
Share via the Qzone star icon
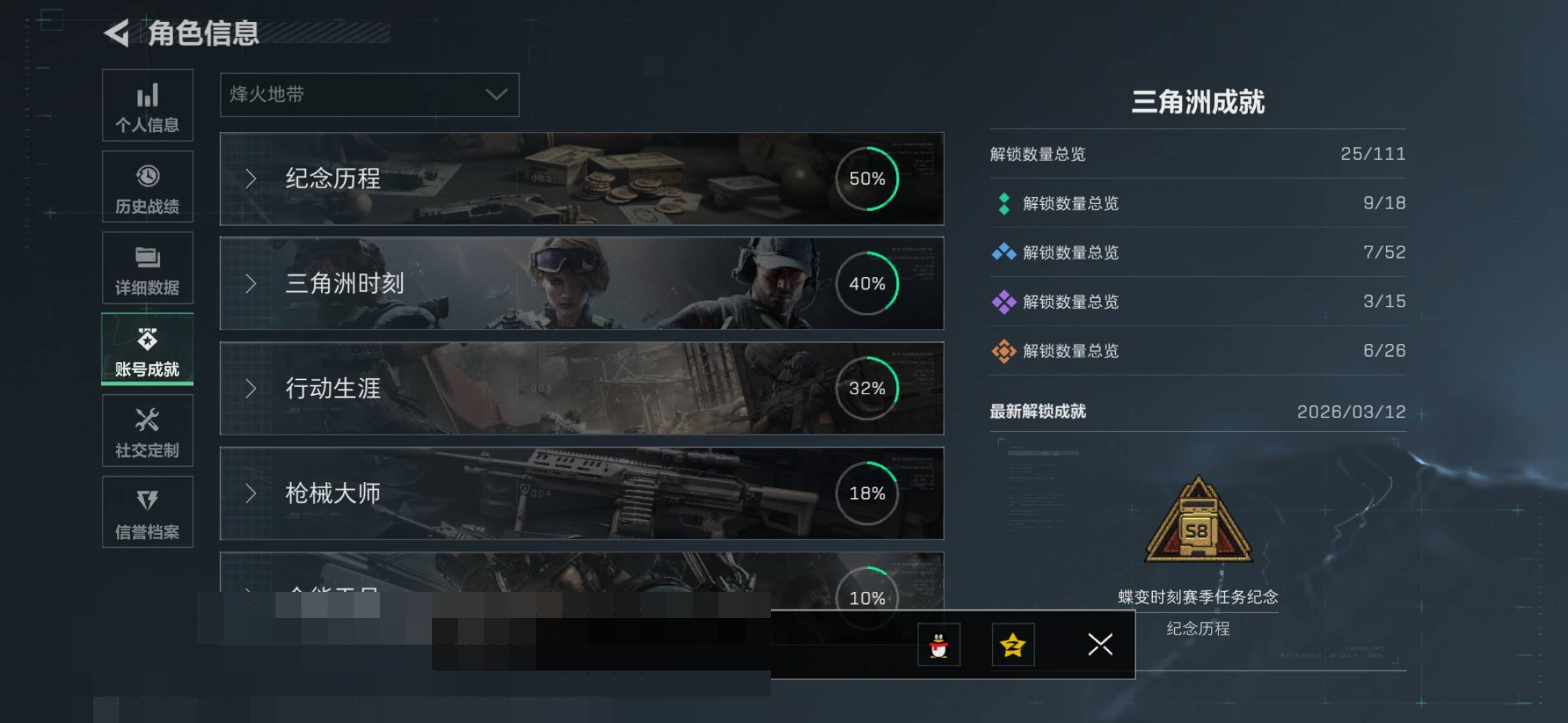tap(1013, 645)
